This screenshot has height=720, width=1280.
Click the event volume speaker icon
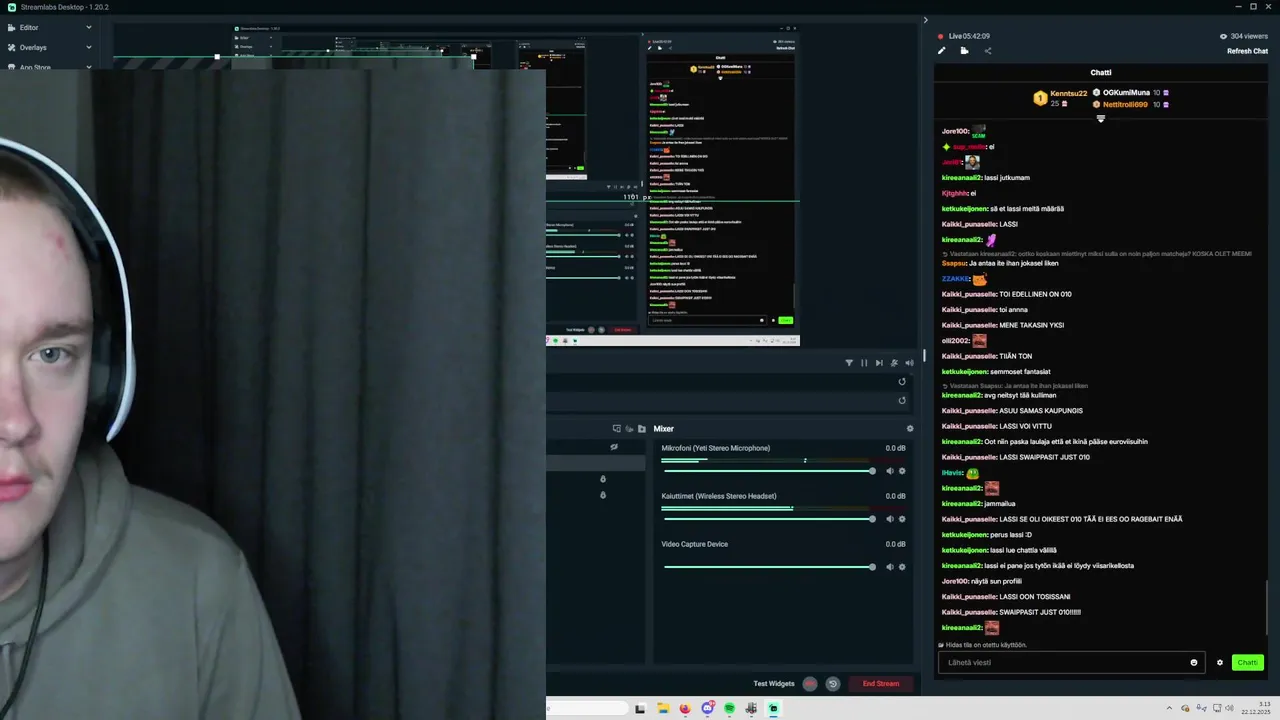[909, 363]
